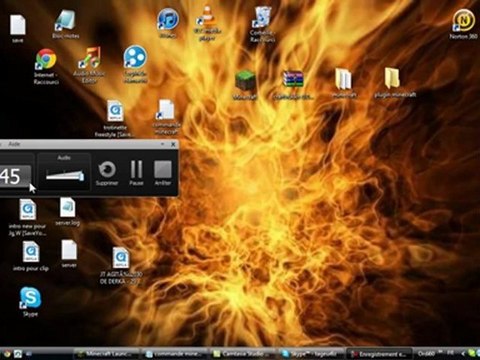The image size is (480, 360).
Task: Stop recording with the Arrêter button
Action: (x=163, y=173)
